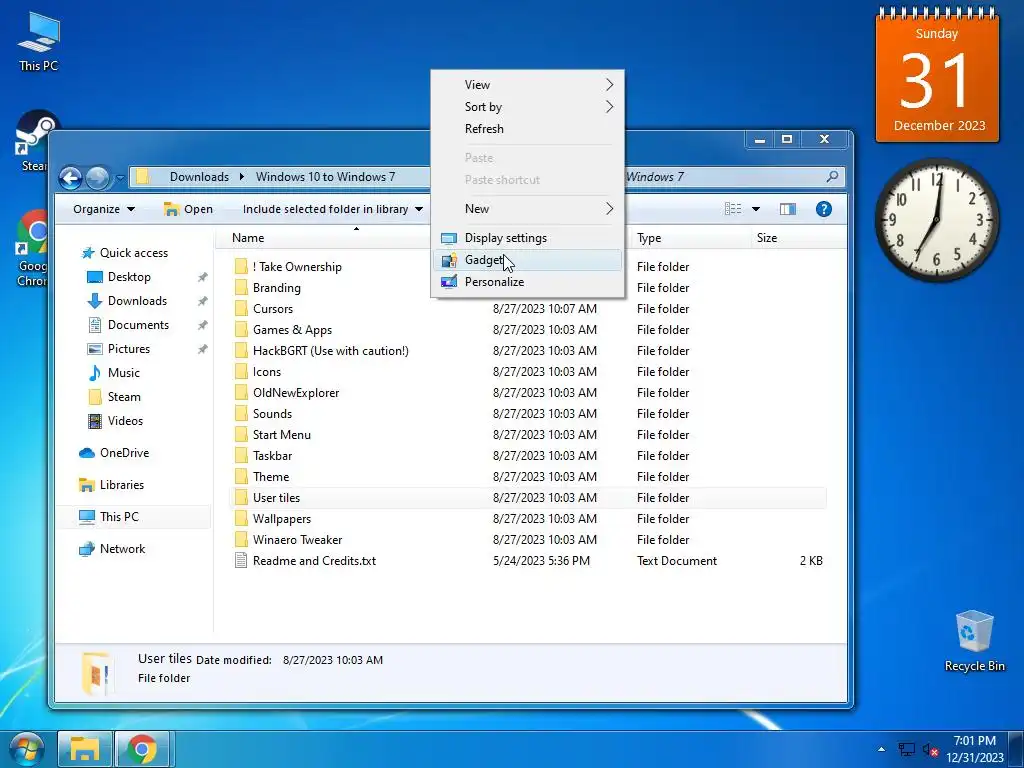
Task: Open Explorer help question mark icon
Action: tap(824, 209)
